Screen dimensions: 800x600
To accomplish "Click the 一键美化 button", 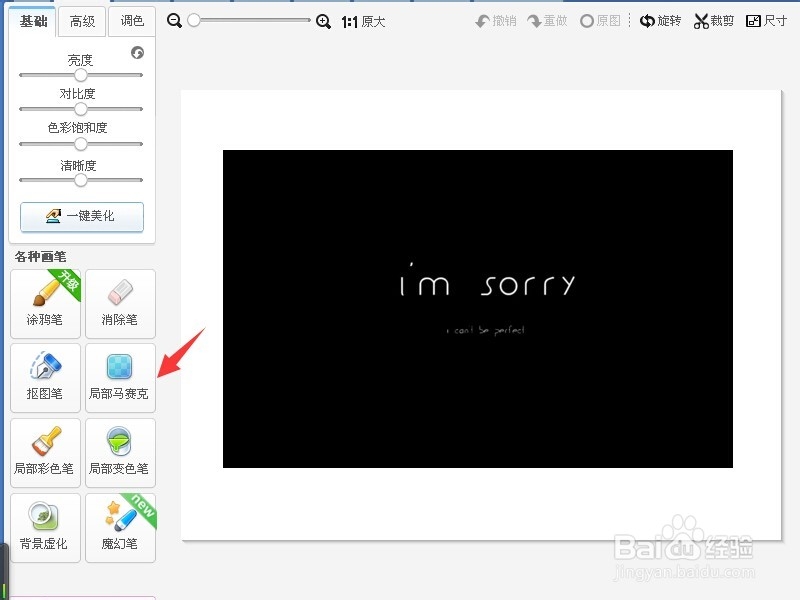I will tap(82, 216).
